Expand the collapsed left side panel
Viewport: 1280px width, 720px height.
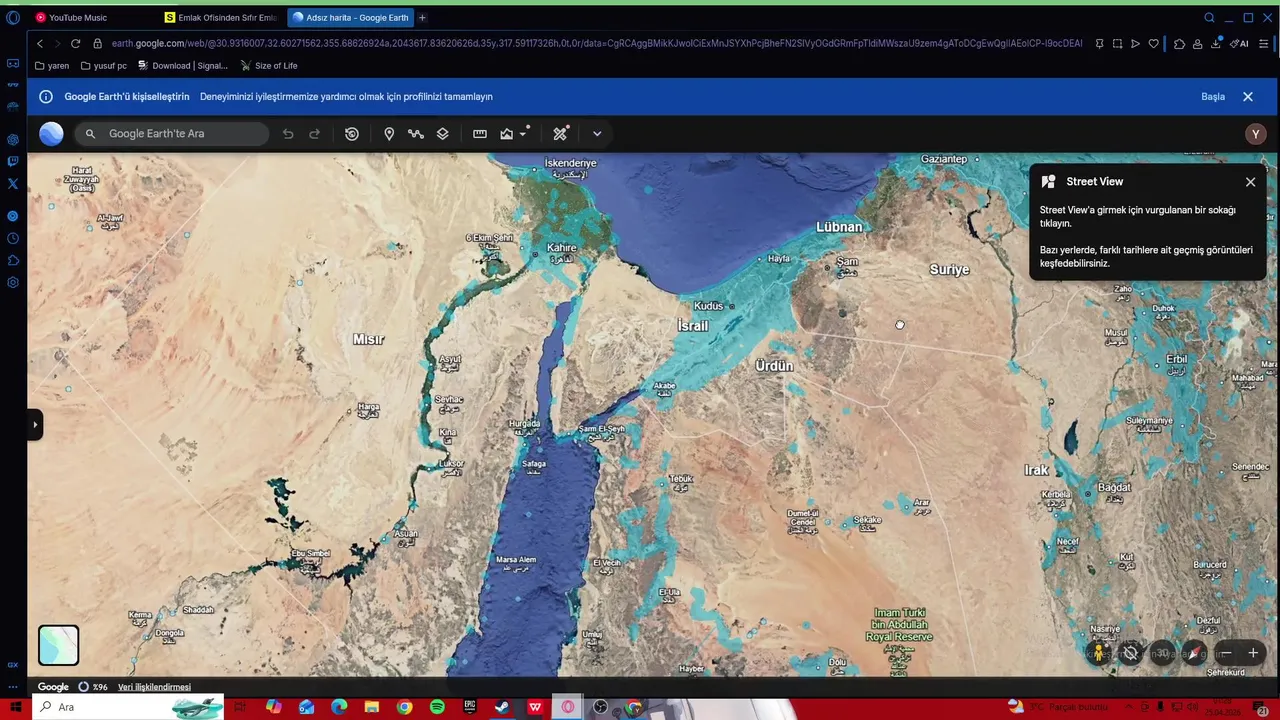pyautogui.click(x=35, y=425)
